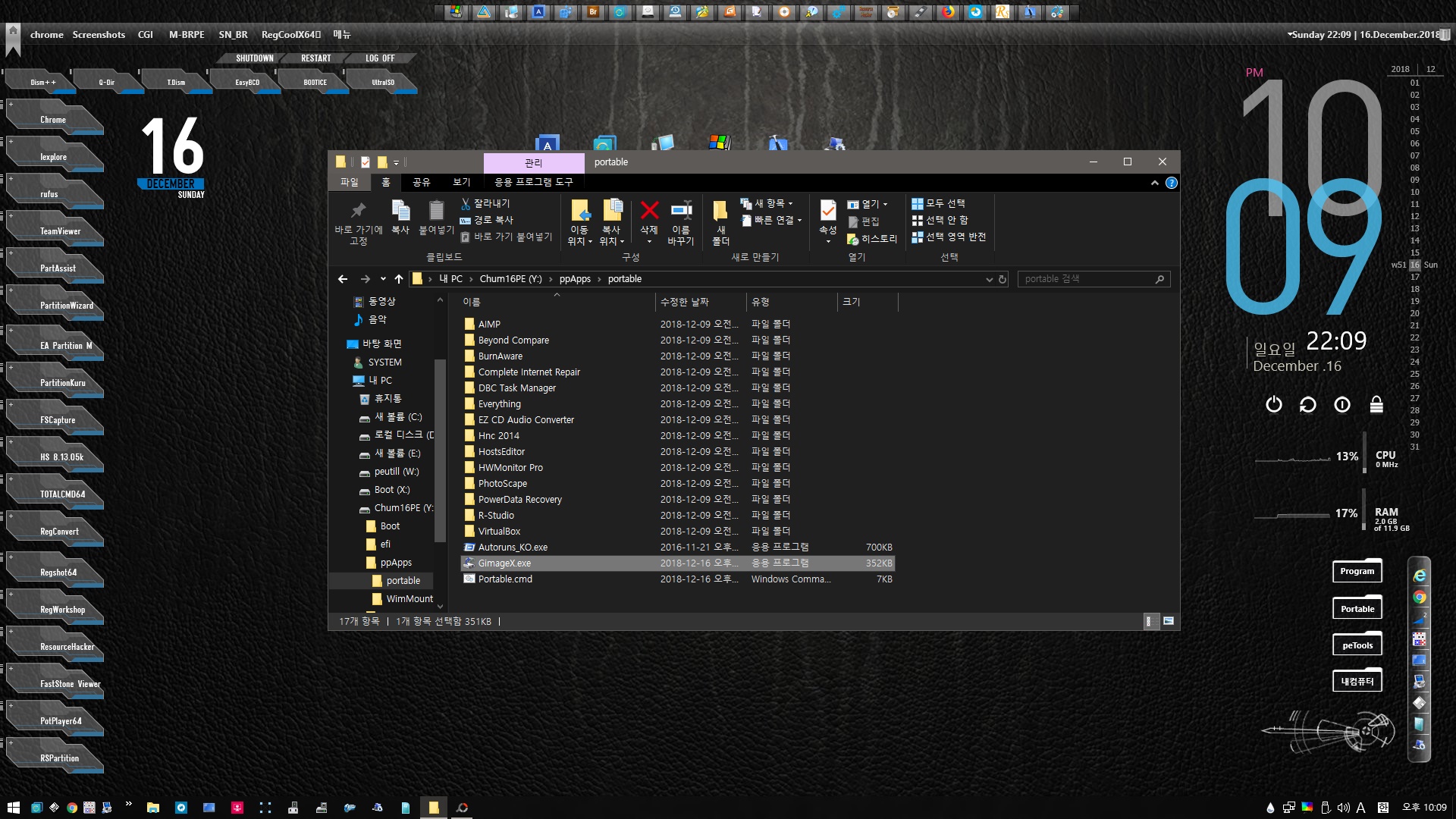The height and width of the screenshot is (819, 1456).
Task: Click the navigation pane scrollbar
Action: (x=440, y=450)
